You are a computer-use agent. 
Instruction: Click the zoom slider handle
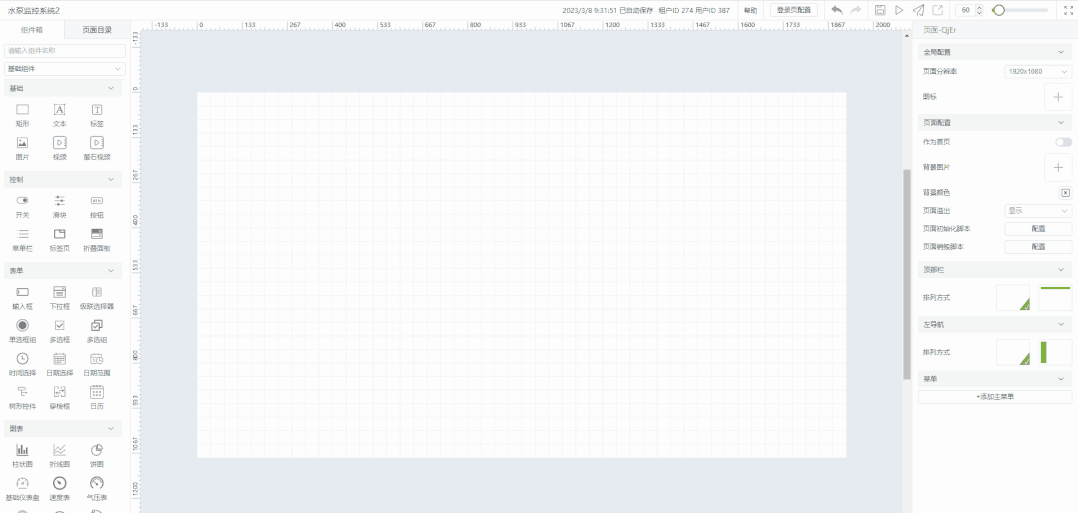[x=998, y=10]
